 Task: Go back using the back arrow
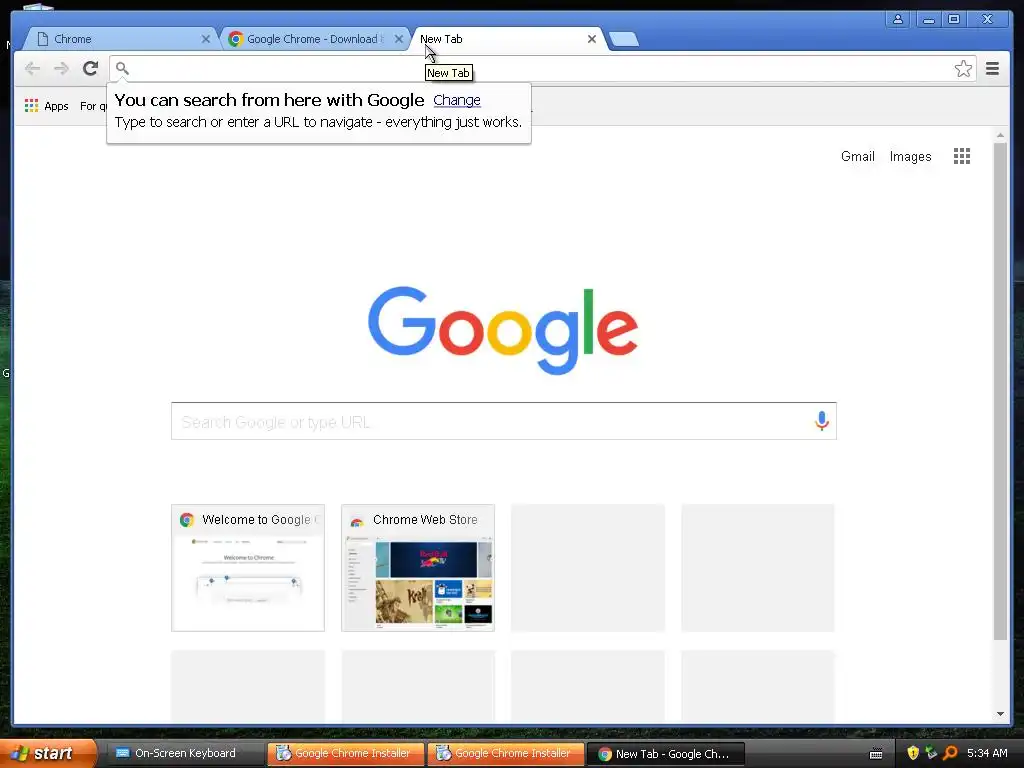point(32,69)
